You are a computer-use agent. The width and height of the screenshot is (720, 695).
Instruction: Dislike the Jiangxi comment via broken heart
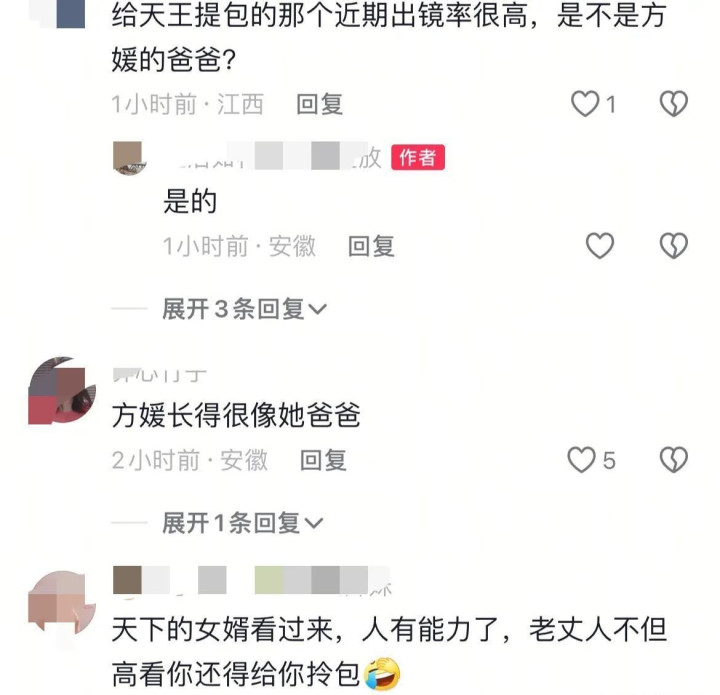[674, 103]
